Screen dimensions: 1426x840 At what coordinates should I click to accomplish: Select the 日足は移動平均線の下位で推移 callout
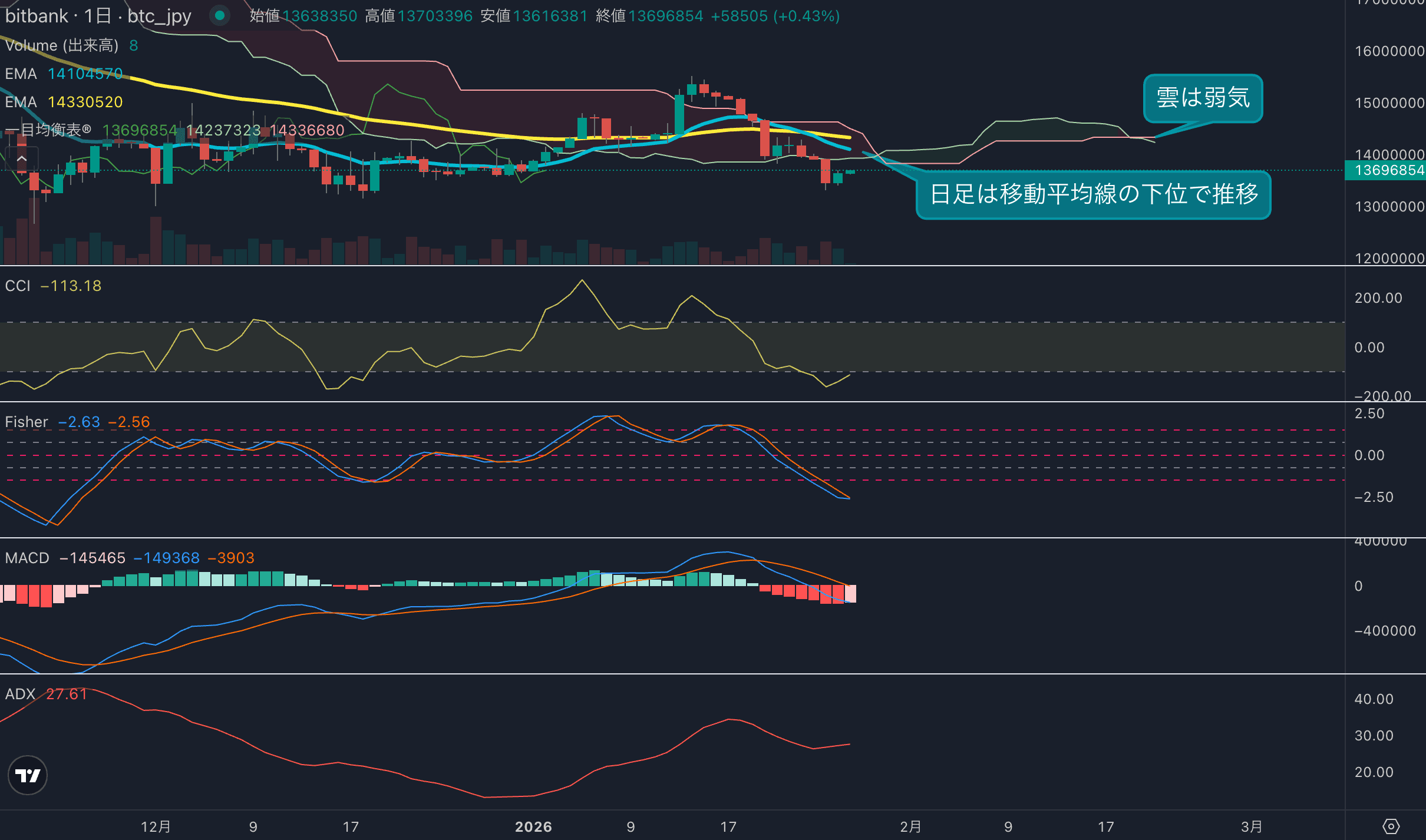1094,194
